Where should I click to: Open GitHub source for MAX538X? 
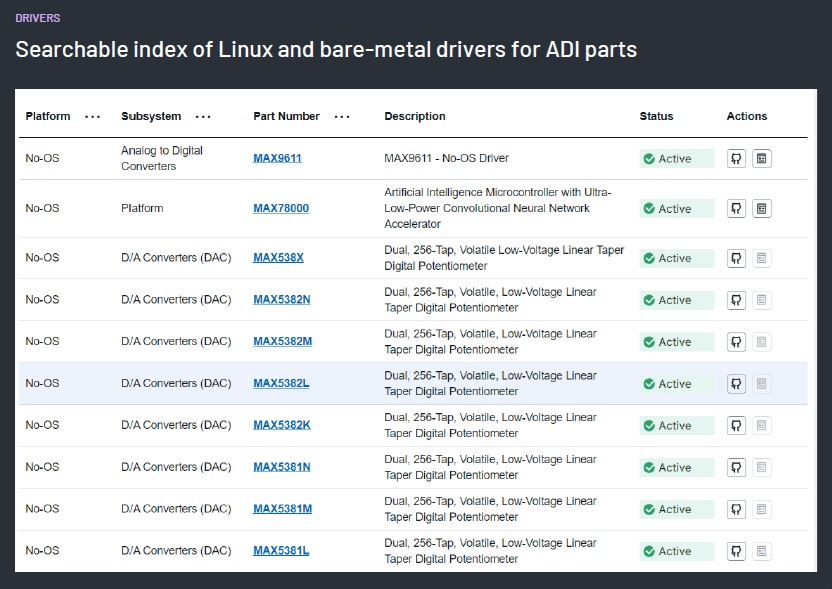(x=737, y=258)
